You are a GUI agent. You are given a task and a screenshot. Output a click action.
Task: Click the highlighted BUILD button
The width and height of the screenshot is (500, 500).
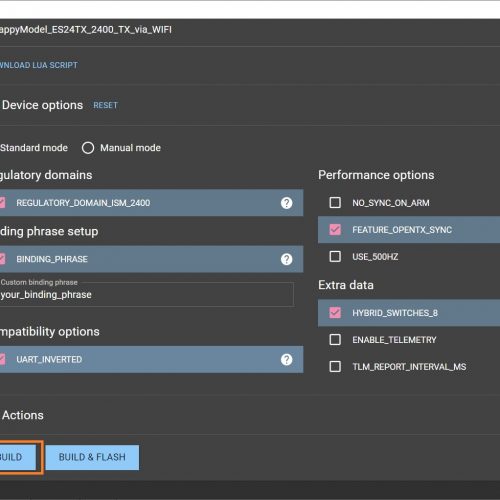(18, 457)
